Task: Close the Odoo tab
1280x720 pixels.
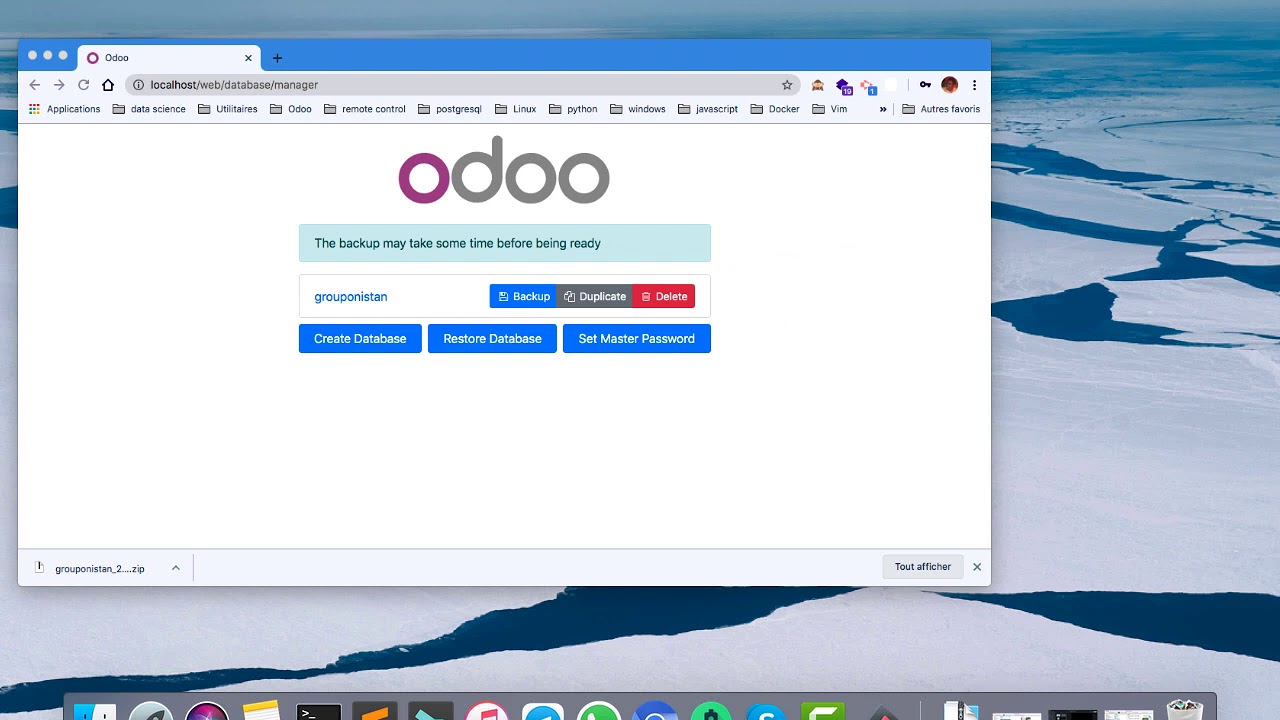Action: (248, 58)
